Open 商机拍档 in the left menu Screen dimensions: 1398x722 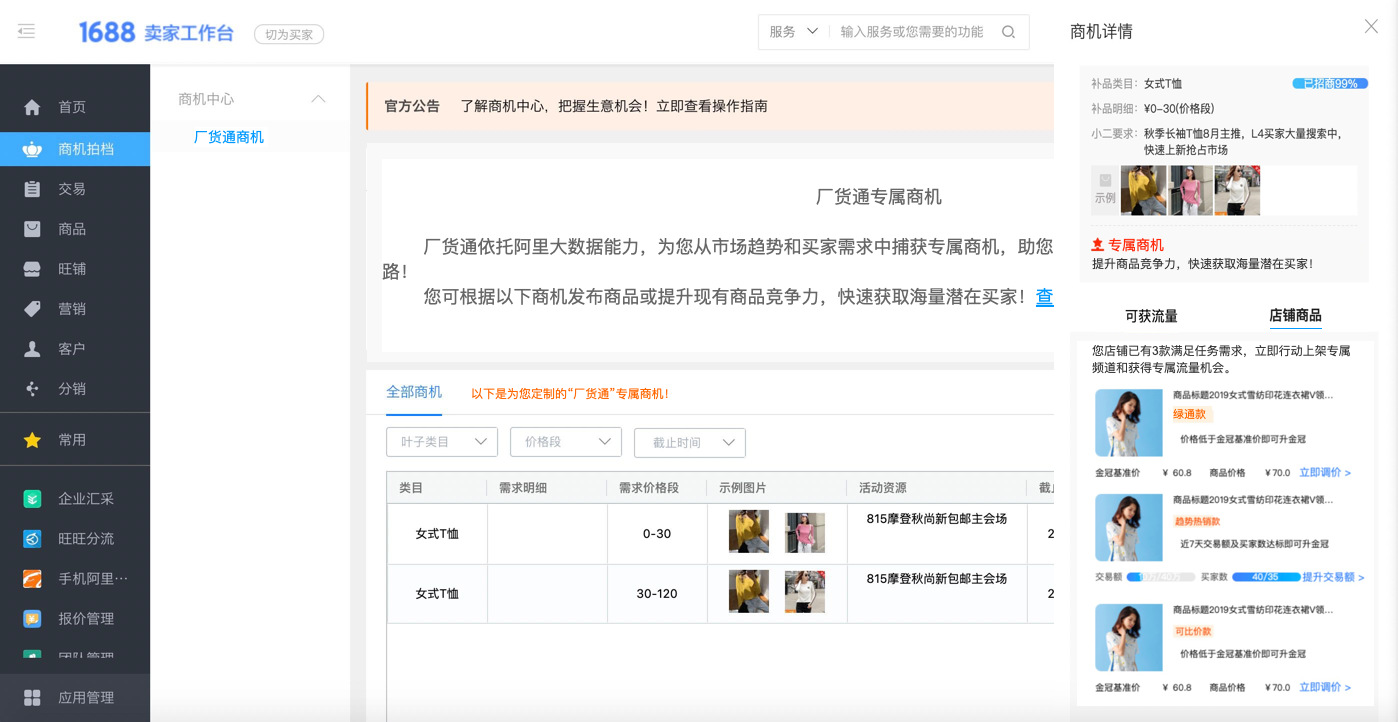(x=75, y=149)
